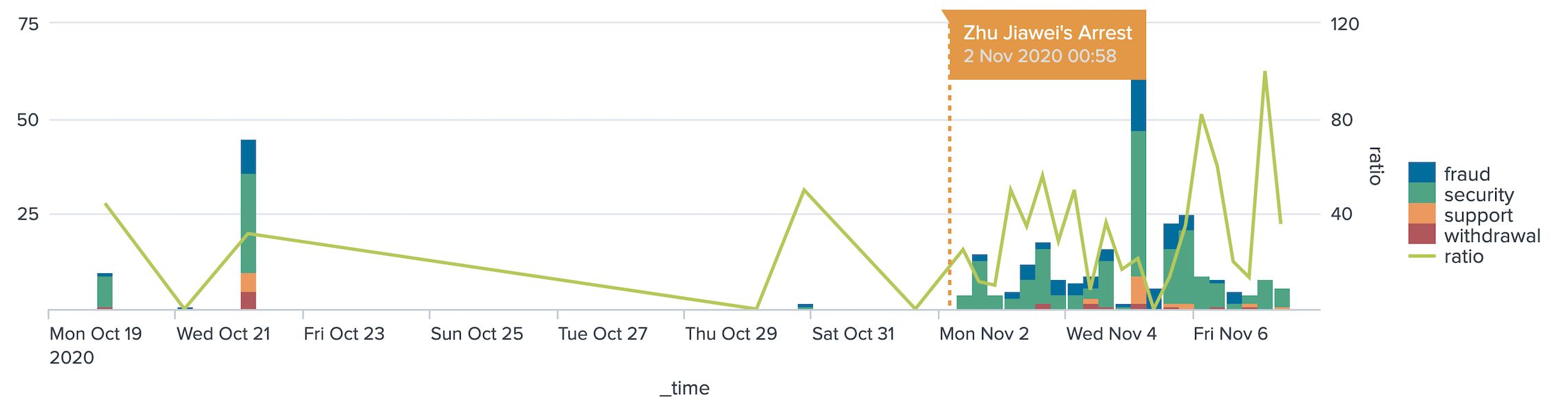The height and width of the screenshot is (410, 1568).
Task: Click the ratio line legend marker
Action: (1421, 257)
